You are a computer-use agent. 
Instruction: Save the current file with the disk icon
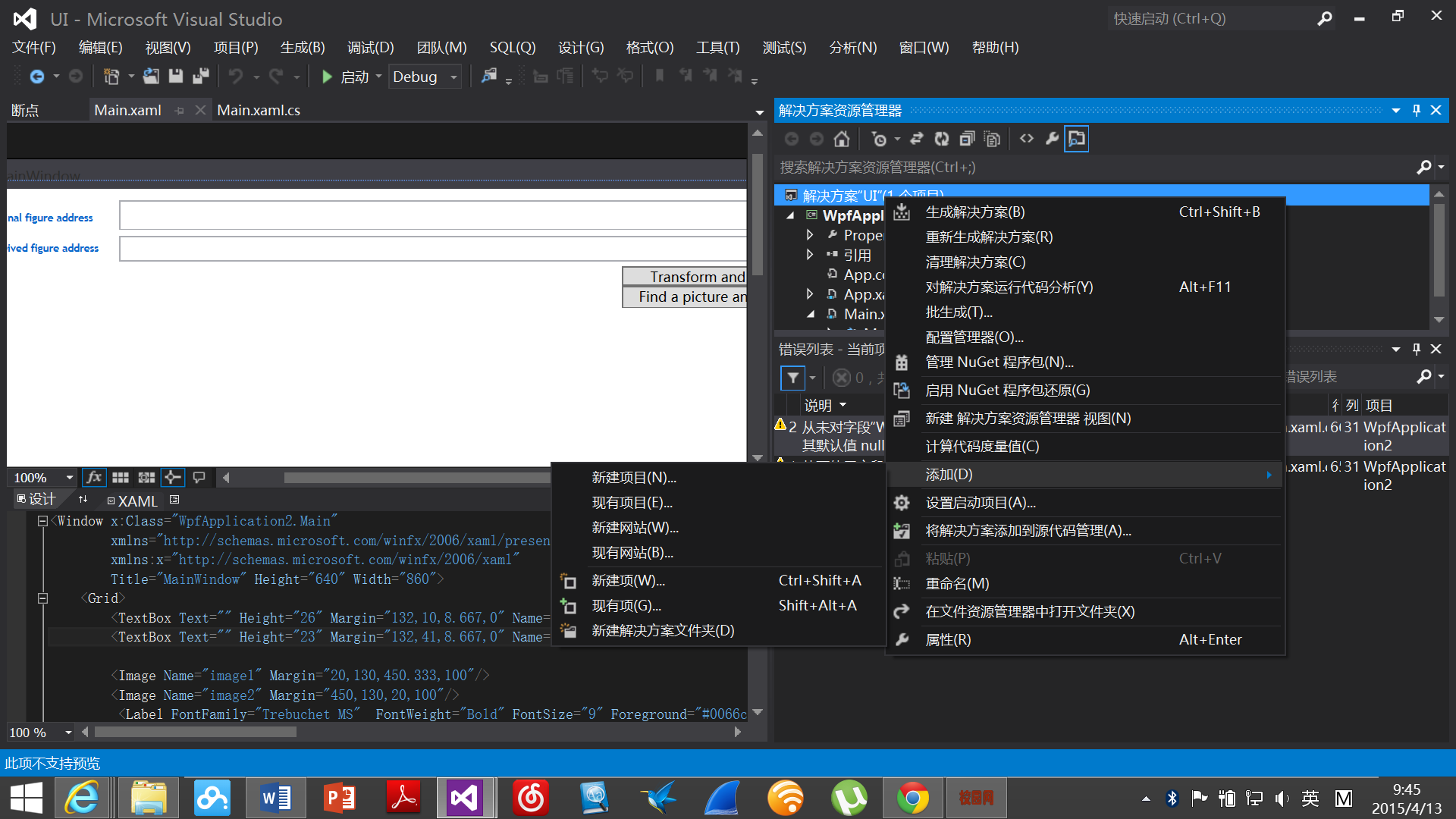click(x=176, y=77)
